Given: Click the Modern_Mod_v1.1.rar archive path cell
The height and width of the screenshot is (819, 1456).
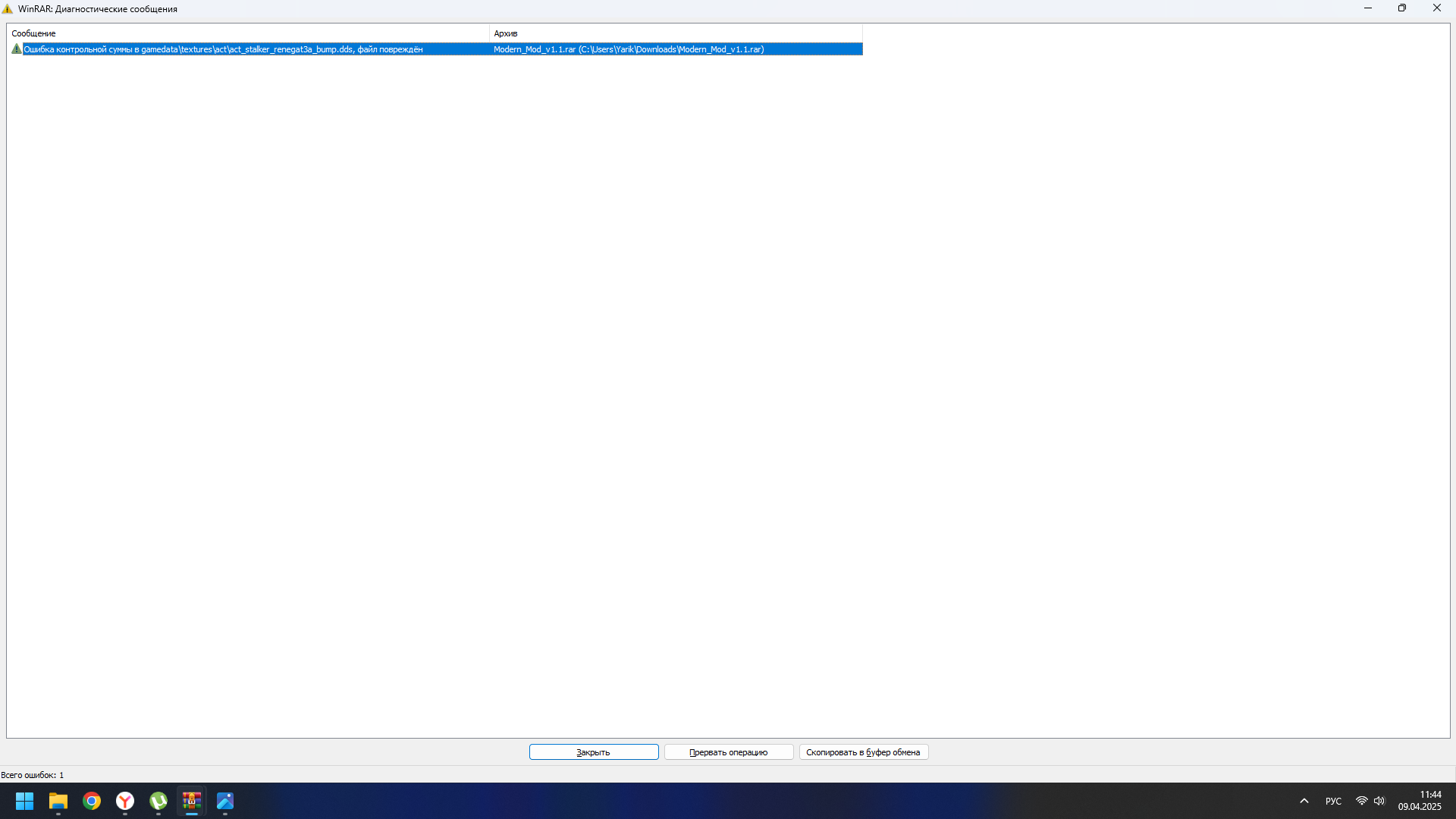Looking at the screenshot, I should tap(629, 49).
